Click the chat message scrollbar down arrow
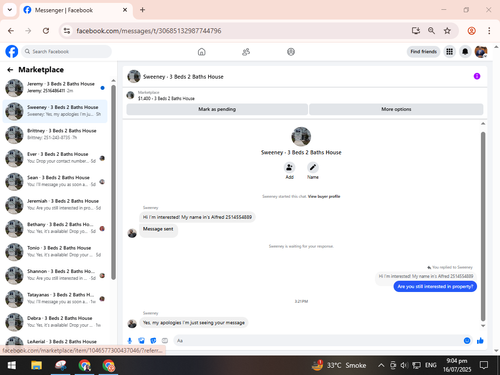The height and width of the screenshot is (375, 500). click(483, 326)
